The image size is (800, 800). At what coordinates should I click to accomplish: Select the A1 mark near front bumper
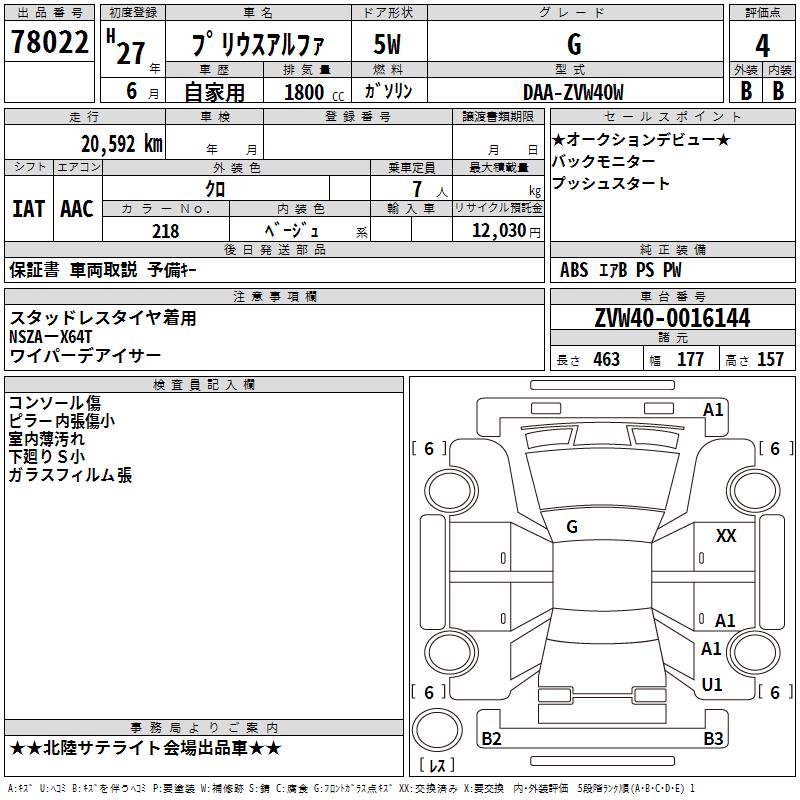pyautogui.click(x=713, y=410)
